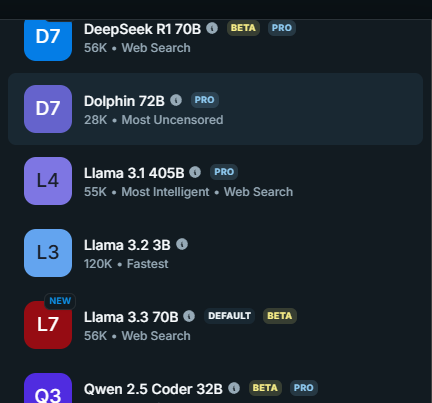Open info icon beside Llama 3.3 70B
Screen dimensions: 432x403
tap(189, 316)
